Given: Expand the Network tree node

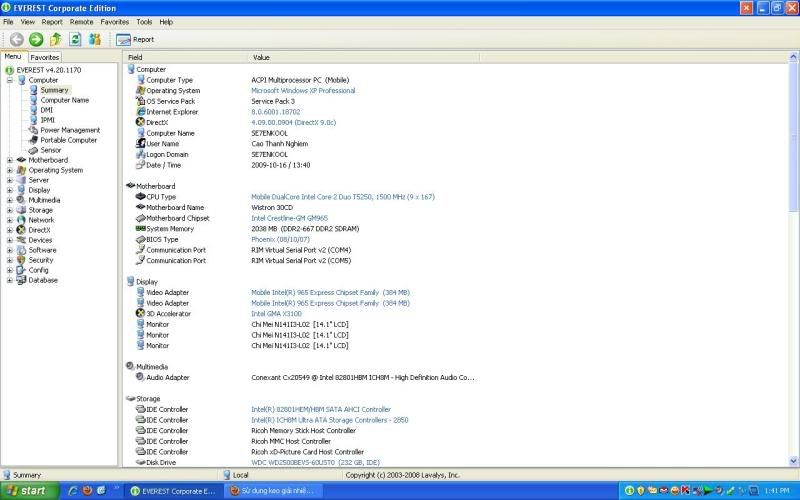Looking at the screenshot, I should [10, 220].
